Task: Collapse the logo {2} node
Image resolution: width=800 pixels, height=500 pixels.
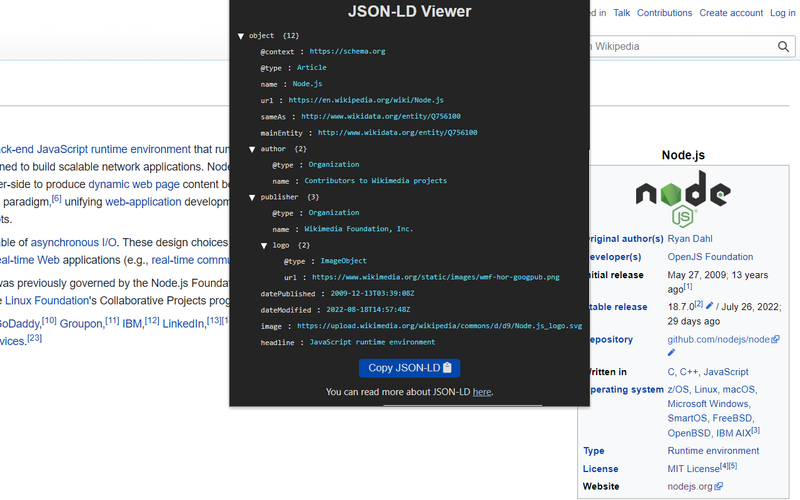Action: (x=264, y=245)
